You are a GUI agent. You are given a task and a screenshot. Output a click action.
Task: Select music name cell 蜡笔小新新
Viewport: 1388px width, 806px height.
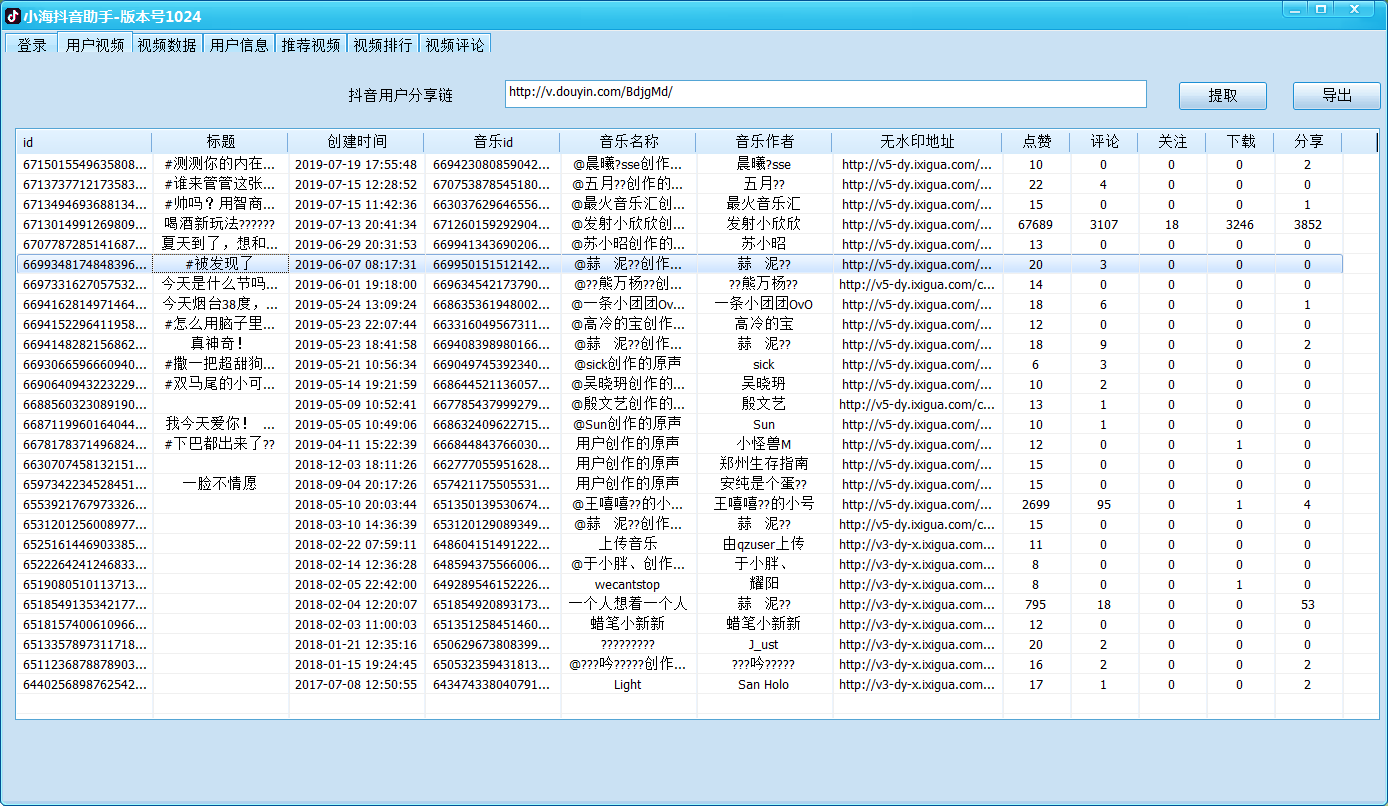pos(629,624)
